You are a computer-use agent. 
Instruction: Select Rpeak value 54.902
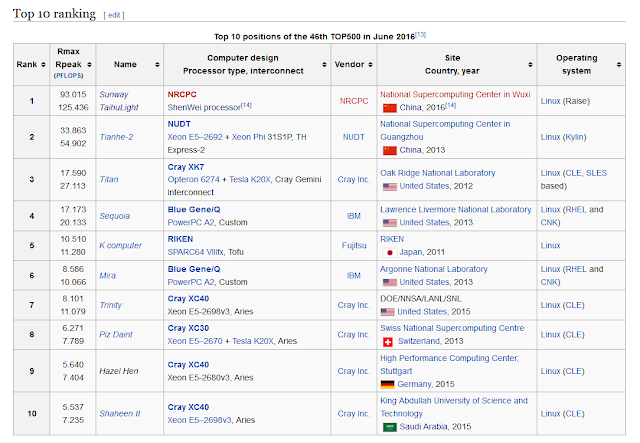tap(73, 144)
